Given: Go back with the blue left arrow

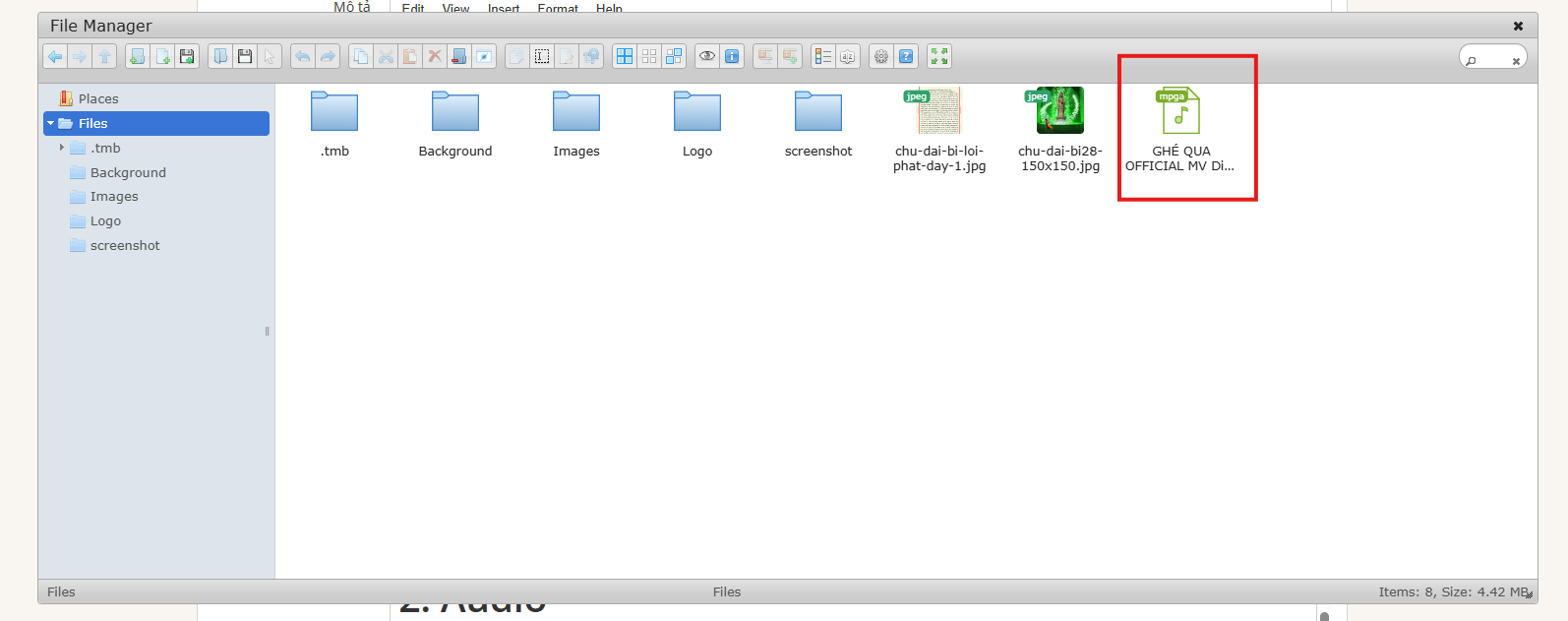Looking at the screenshot, I should (x=55, y=57).
